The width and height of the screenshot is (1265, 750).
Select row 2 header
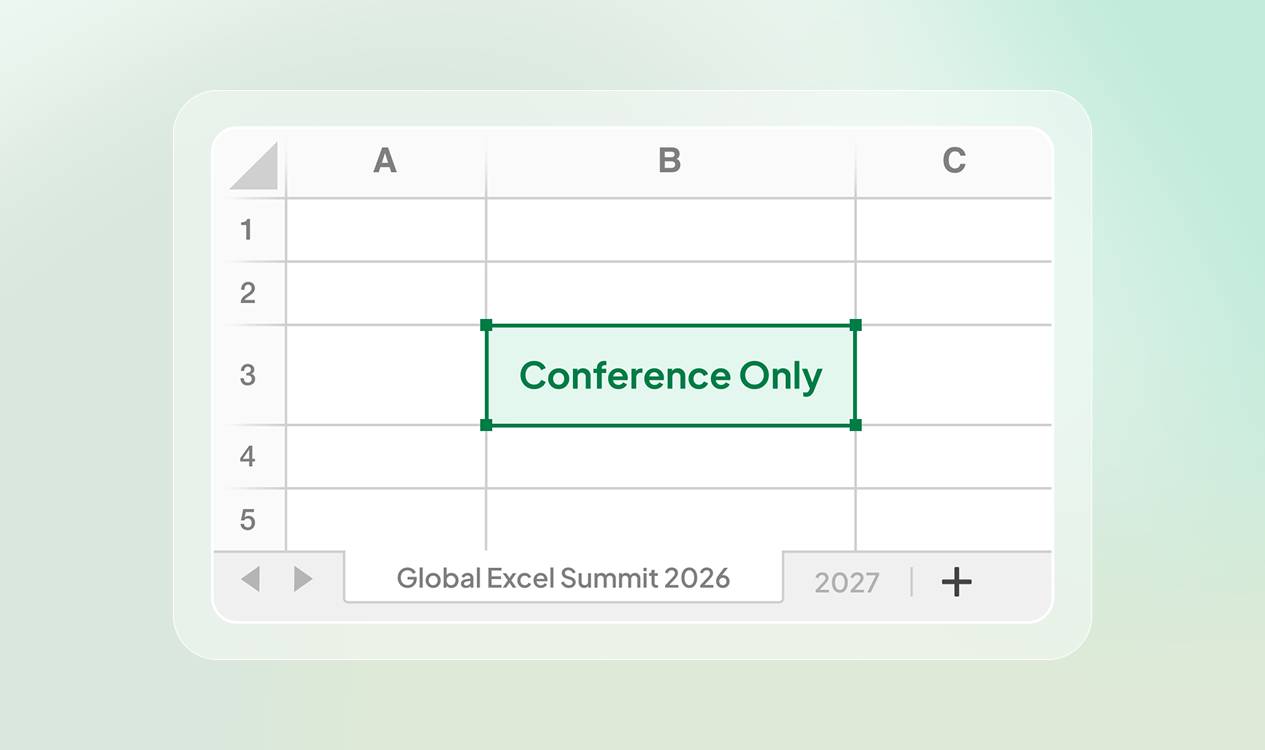(248, 293)
